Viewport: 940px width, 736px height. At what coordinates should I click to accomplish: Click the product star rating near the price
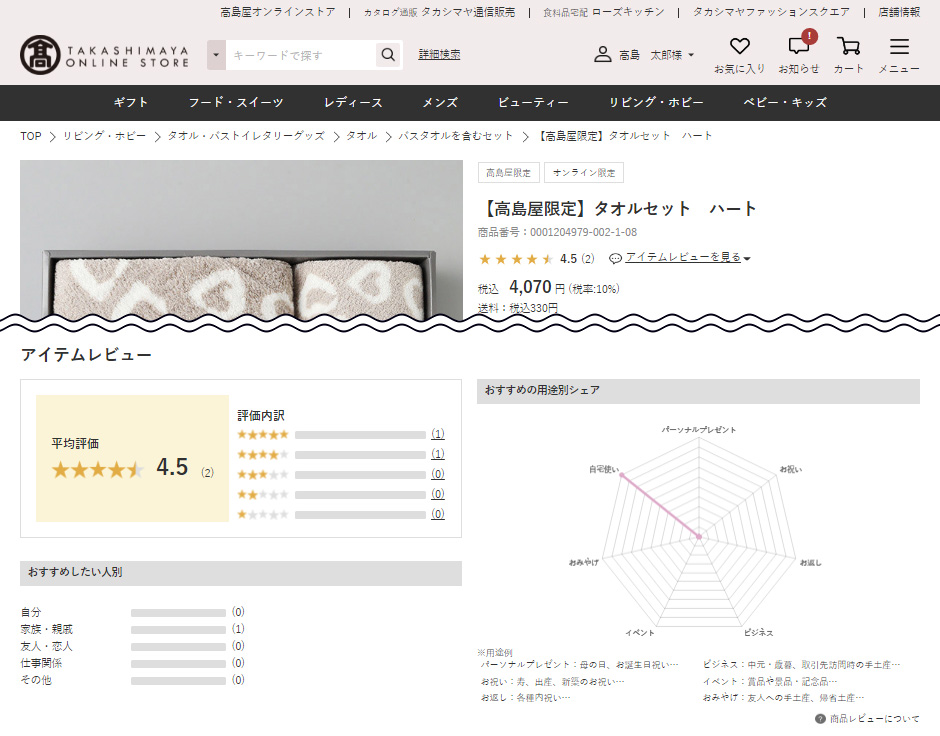[516, 259]
